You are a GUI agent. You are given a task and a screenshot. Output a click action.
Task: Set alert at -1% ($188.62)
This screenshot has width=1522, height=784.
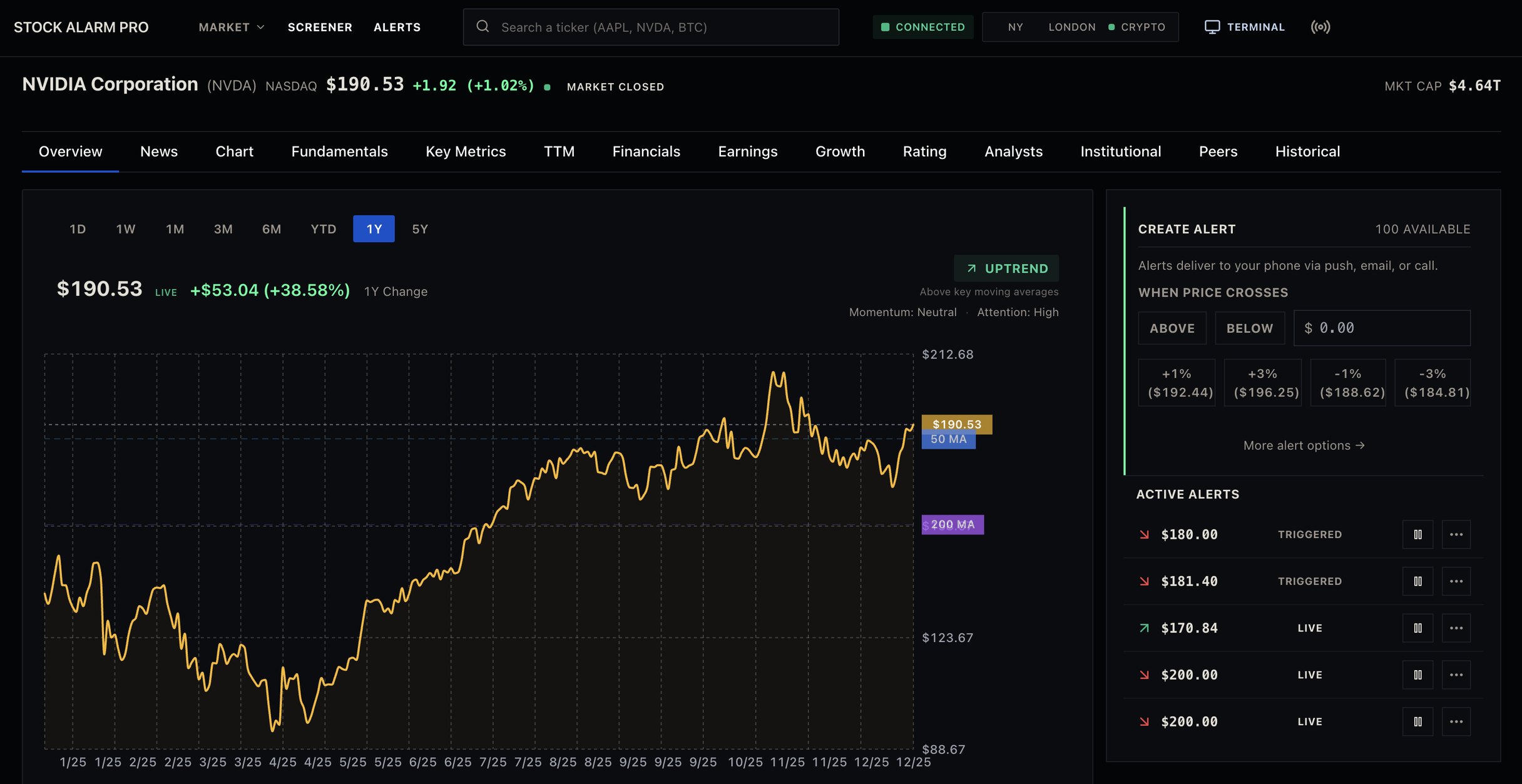1348,383
